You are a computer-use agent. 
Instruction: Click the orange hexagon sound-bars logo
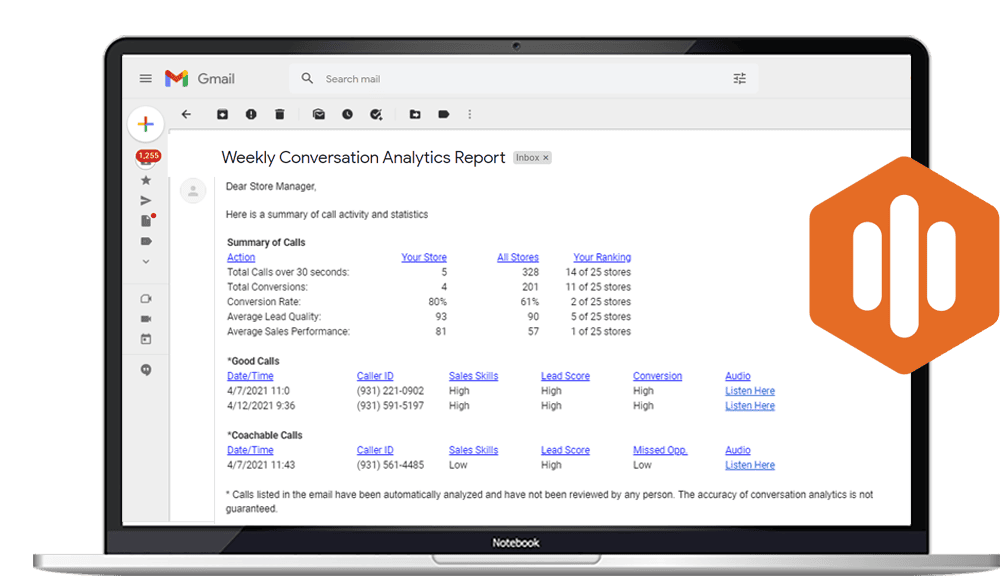(x=904, y=265)
